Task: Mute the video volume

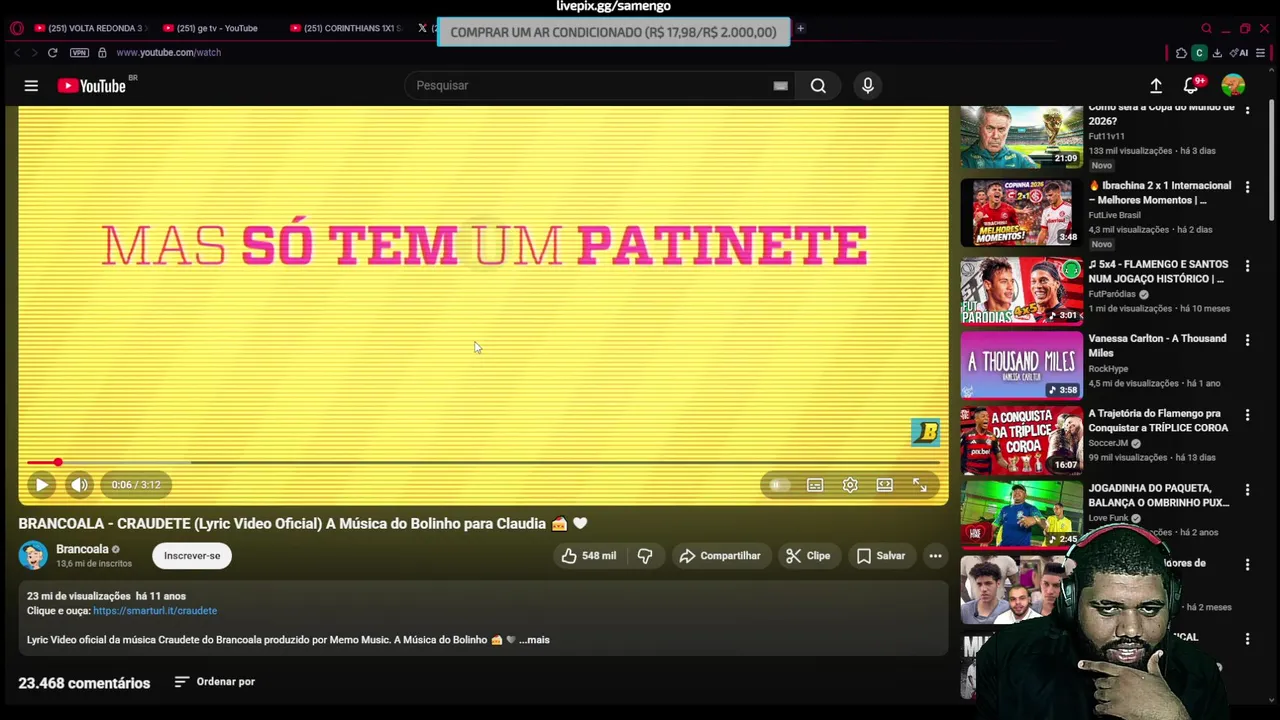Action: tap(79, 485)
